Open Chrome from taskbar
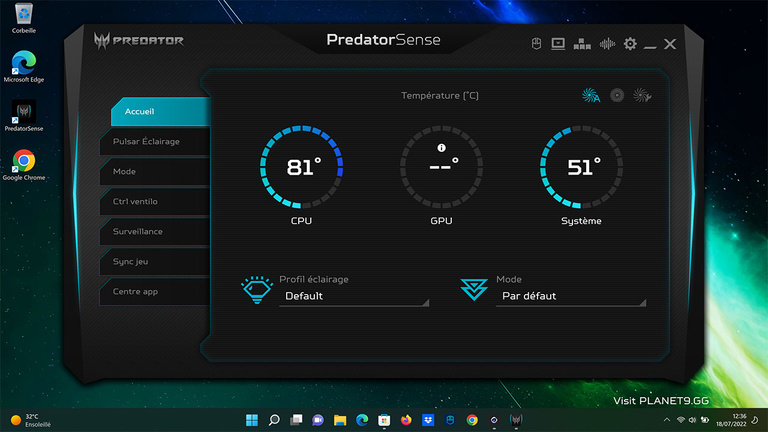The width and height of the screenshot is (768, 432). [x=472, y=420]
